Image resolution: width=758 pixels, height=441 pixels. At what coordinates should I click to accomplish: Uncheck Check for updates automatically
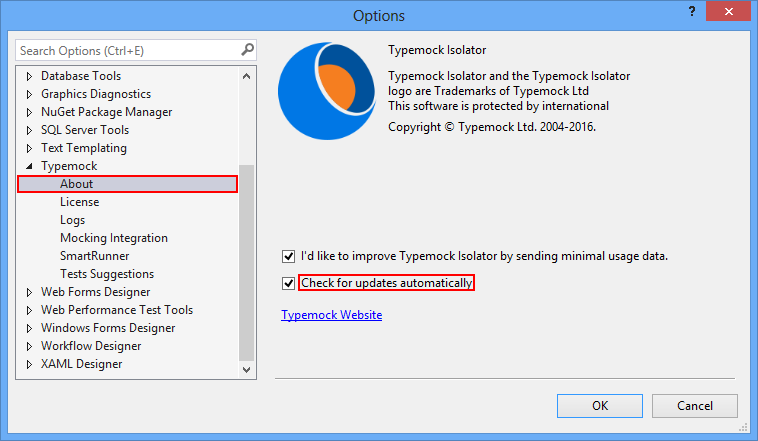coord(289,283)
